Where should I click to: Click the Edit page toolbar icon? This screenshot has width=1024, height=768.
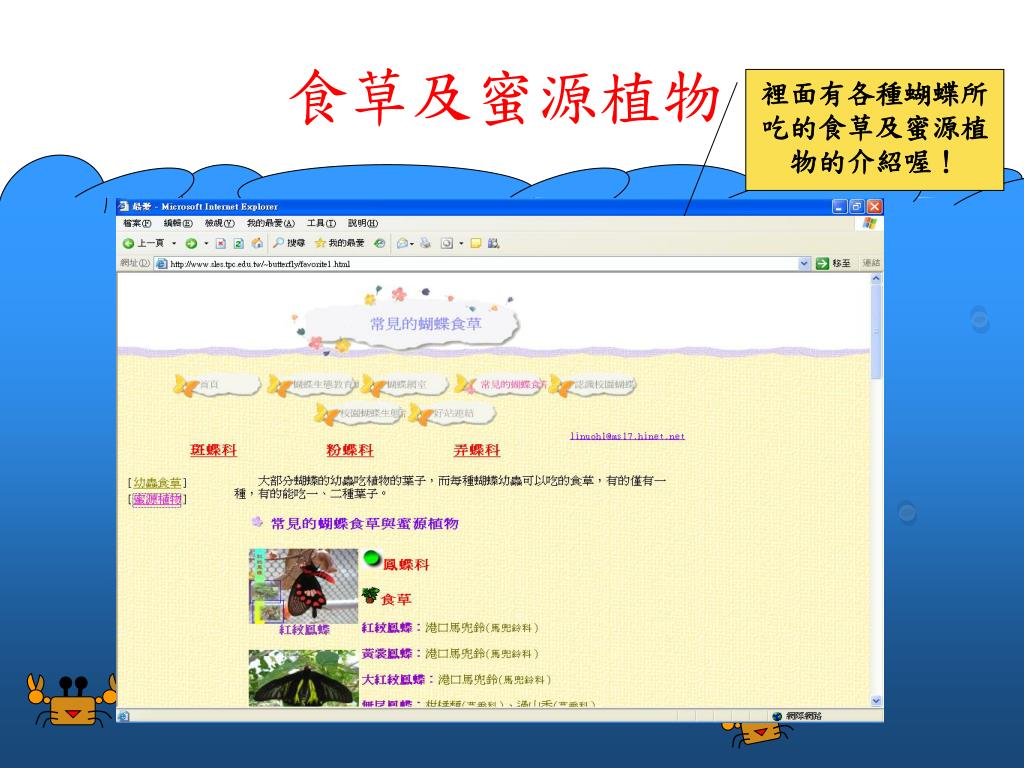click(x=447, y=244)
